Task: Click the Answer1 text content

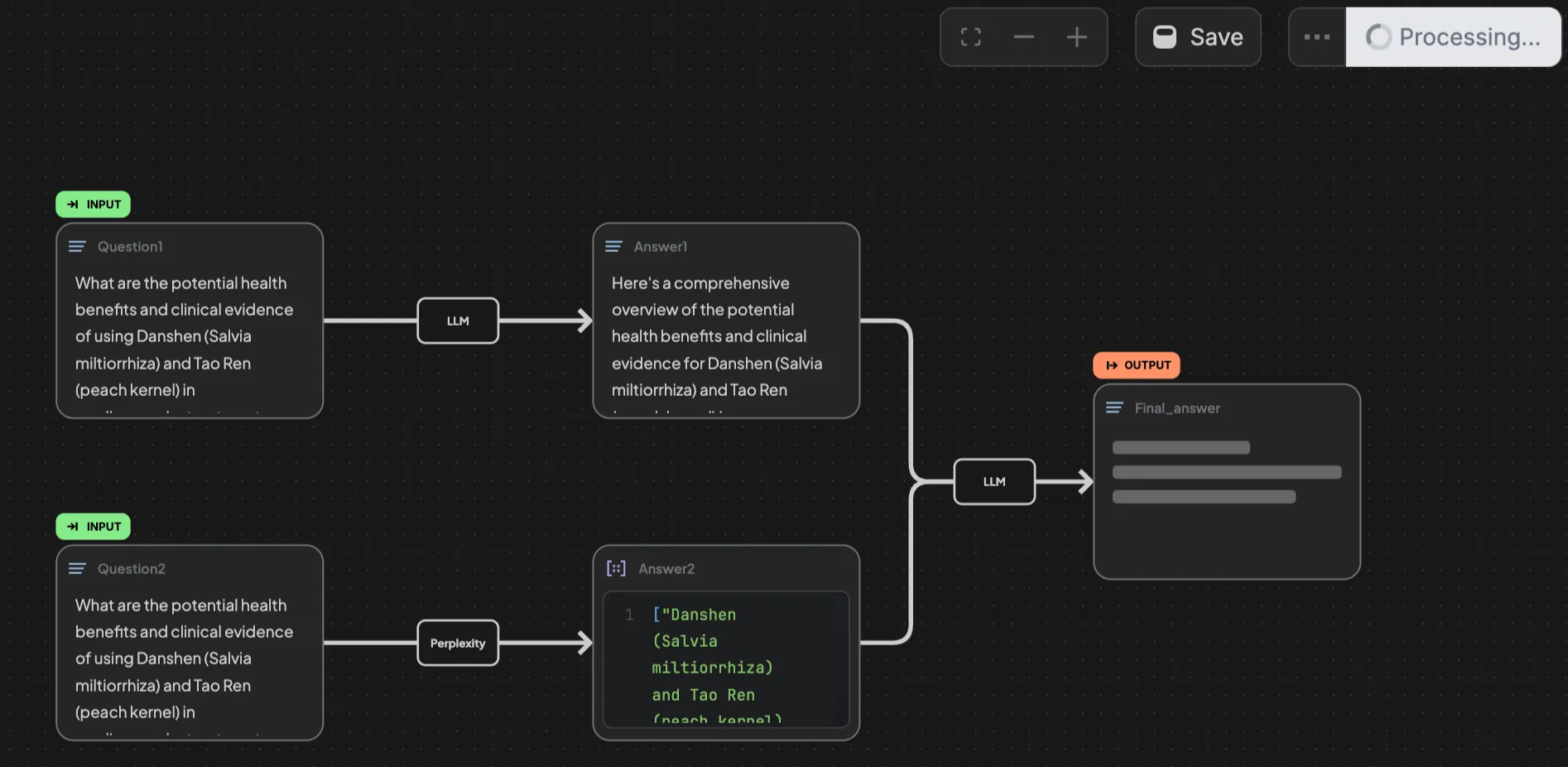Action: click(x=717, y=336)
